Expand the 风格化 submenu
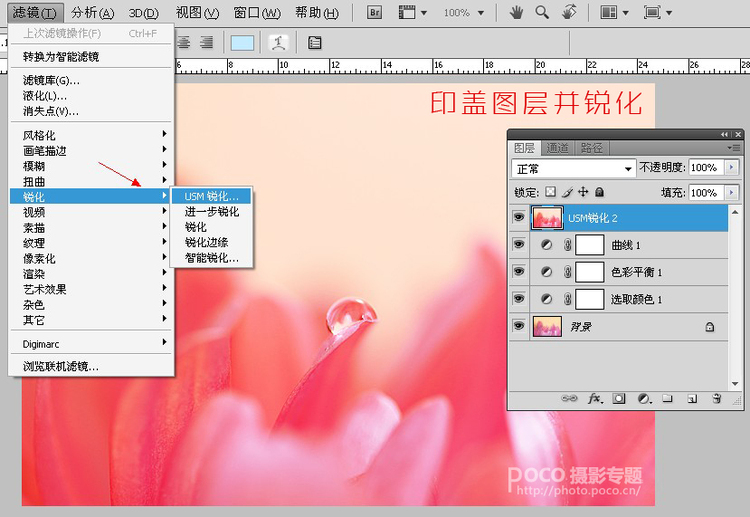 pyautogui.click(x=91, y=135)
